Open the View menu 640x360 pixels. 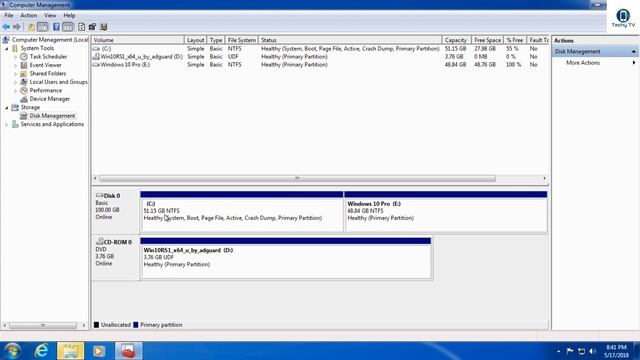pyautogui.click(x=50, y=16)
